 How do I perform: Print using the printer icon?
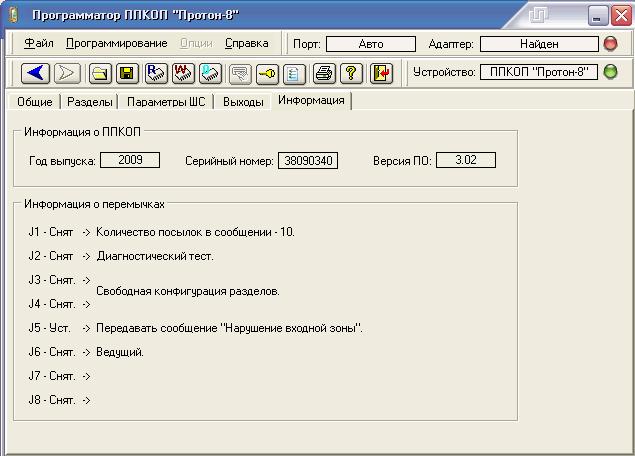324,73
